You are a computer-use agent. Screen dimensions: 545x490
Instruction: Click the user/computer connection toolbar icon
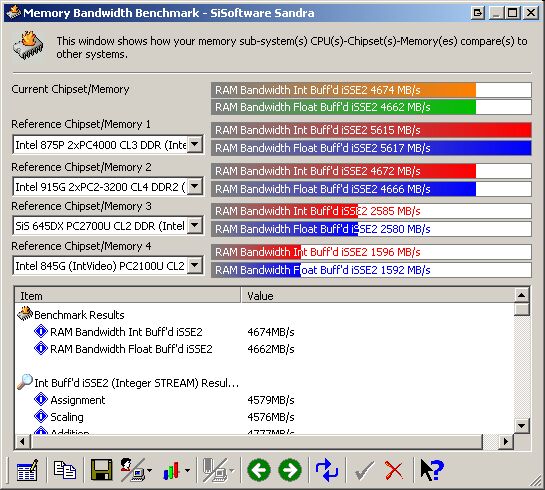click(x=133, y=470)
